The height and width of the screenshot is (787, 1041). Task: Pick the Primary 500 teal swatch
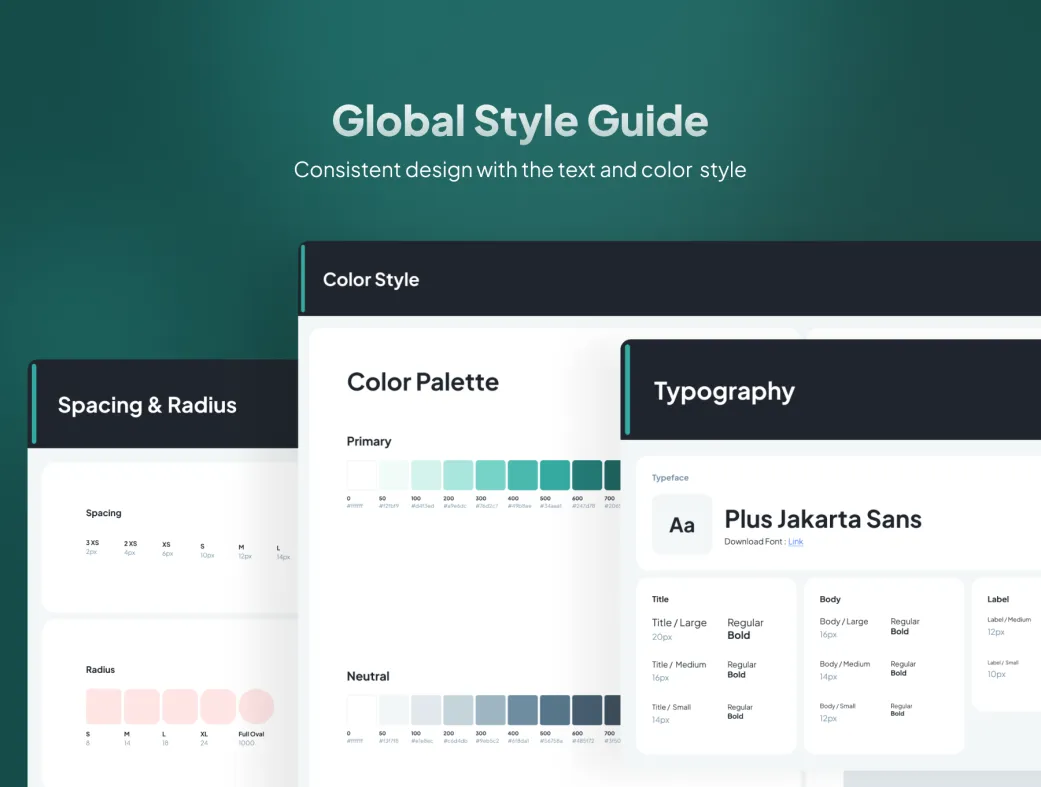(554, 475)
